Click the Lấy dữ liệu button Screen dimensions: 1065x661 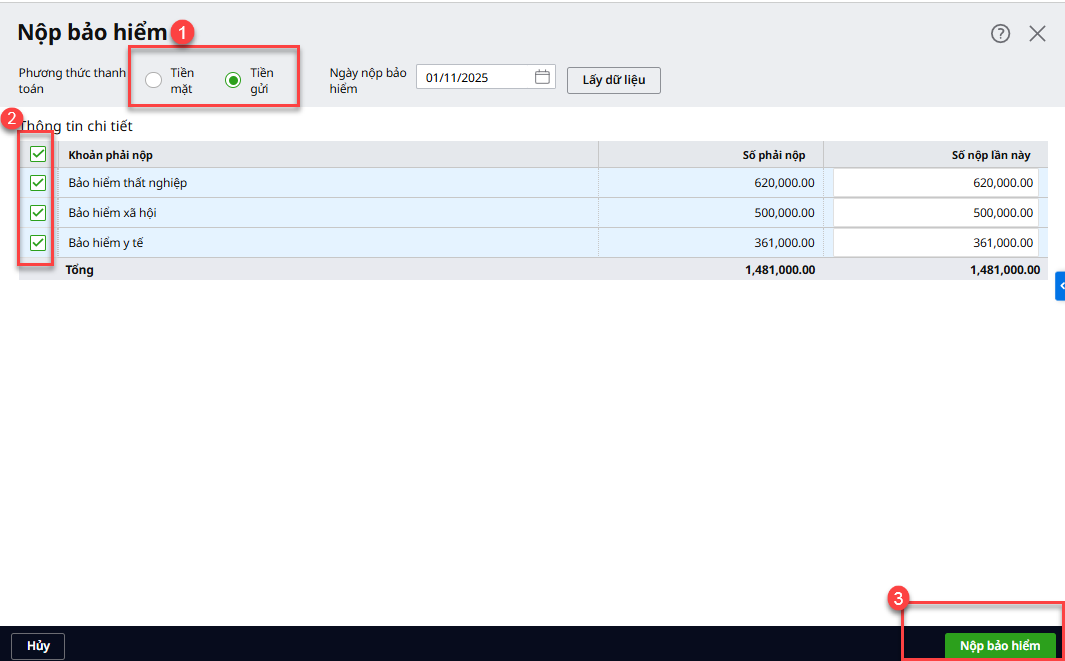(x=613, y=80)
